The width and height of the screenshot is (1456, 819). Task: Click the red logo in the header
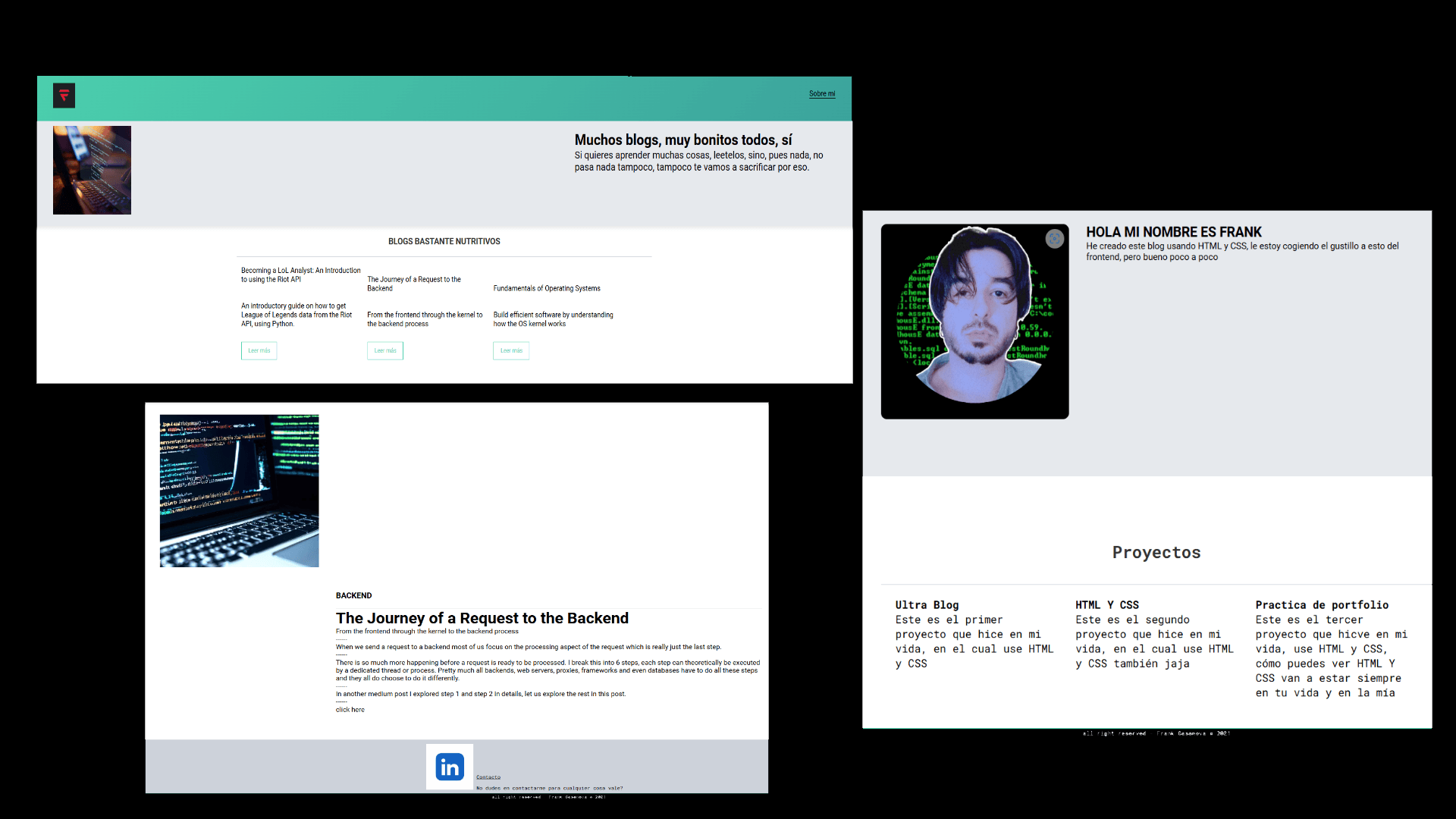(x=64, y=96)
